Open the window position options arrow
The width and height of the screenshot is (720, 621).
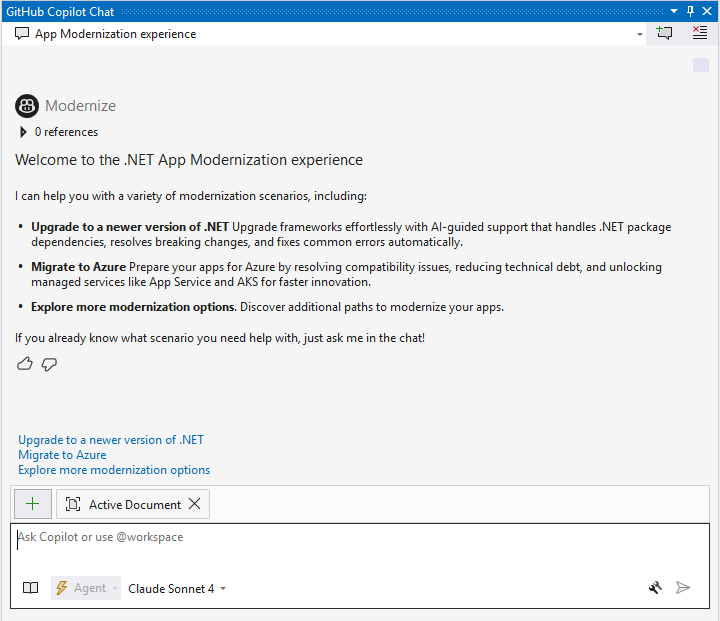coord(674,11)
